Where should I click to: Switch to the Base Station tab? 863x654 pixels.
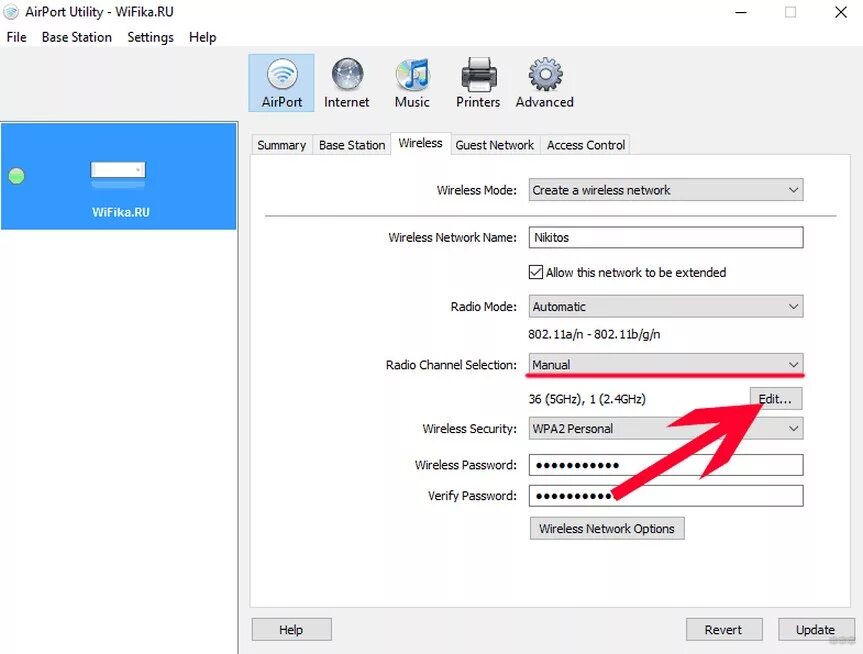click(352, 145)
